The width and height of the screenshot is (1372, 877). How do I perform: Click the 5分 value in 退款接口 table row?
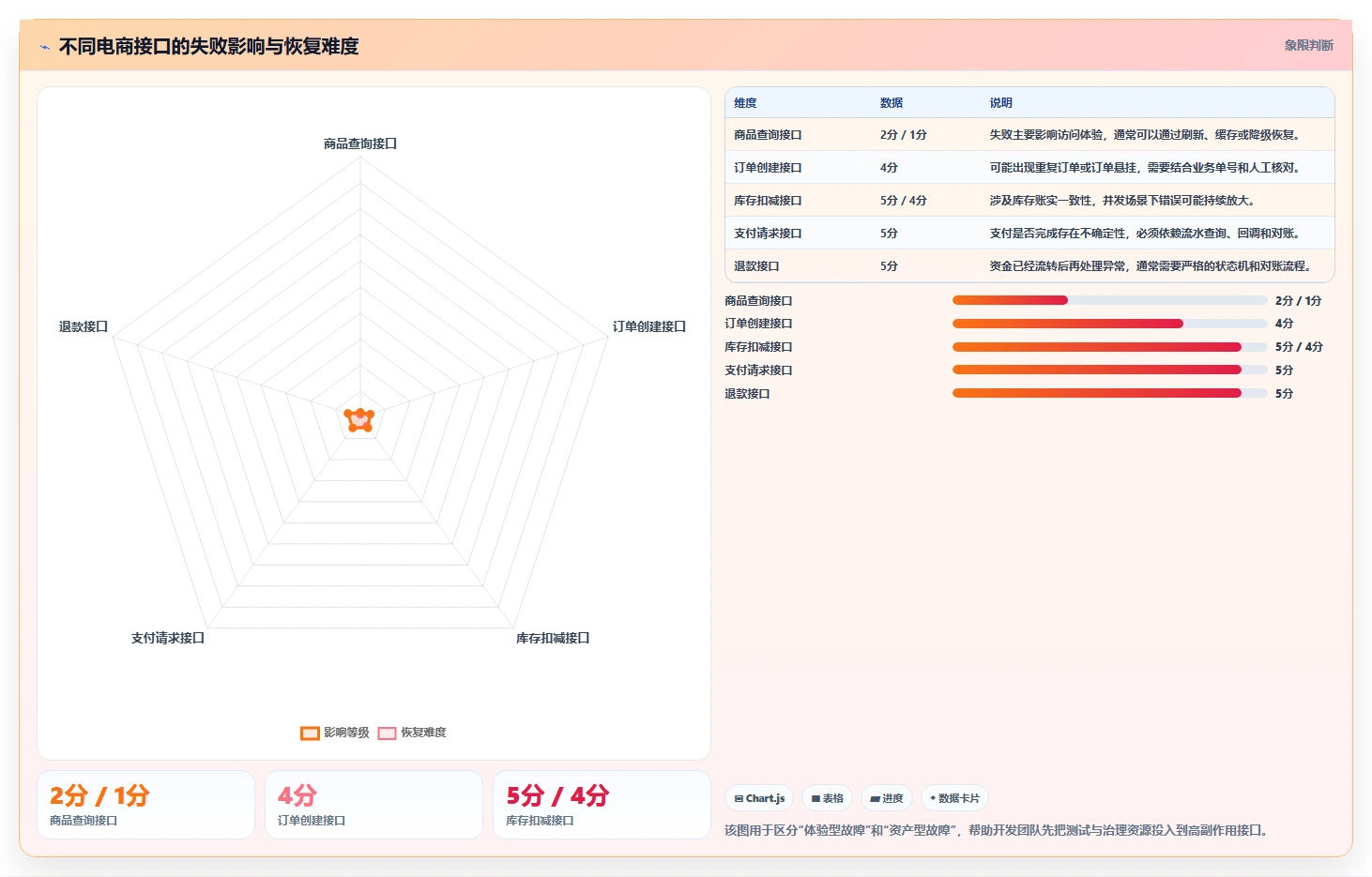889,266
